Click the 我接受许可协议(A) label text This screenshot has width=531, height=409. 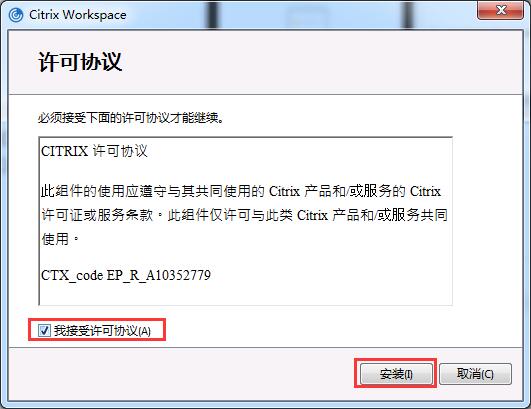pyautogui.click(x=102, y=330)
